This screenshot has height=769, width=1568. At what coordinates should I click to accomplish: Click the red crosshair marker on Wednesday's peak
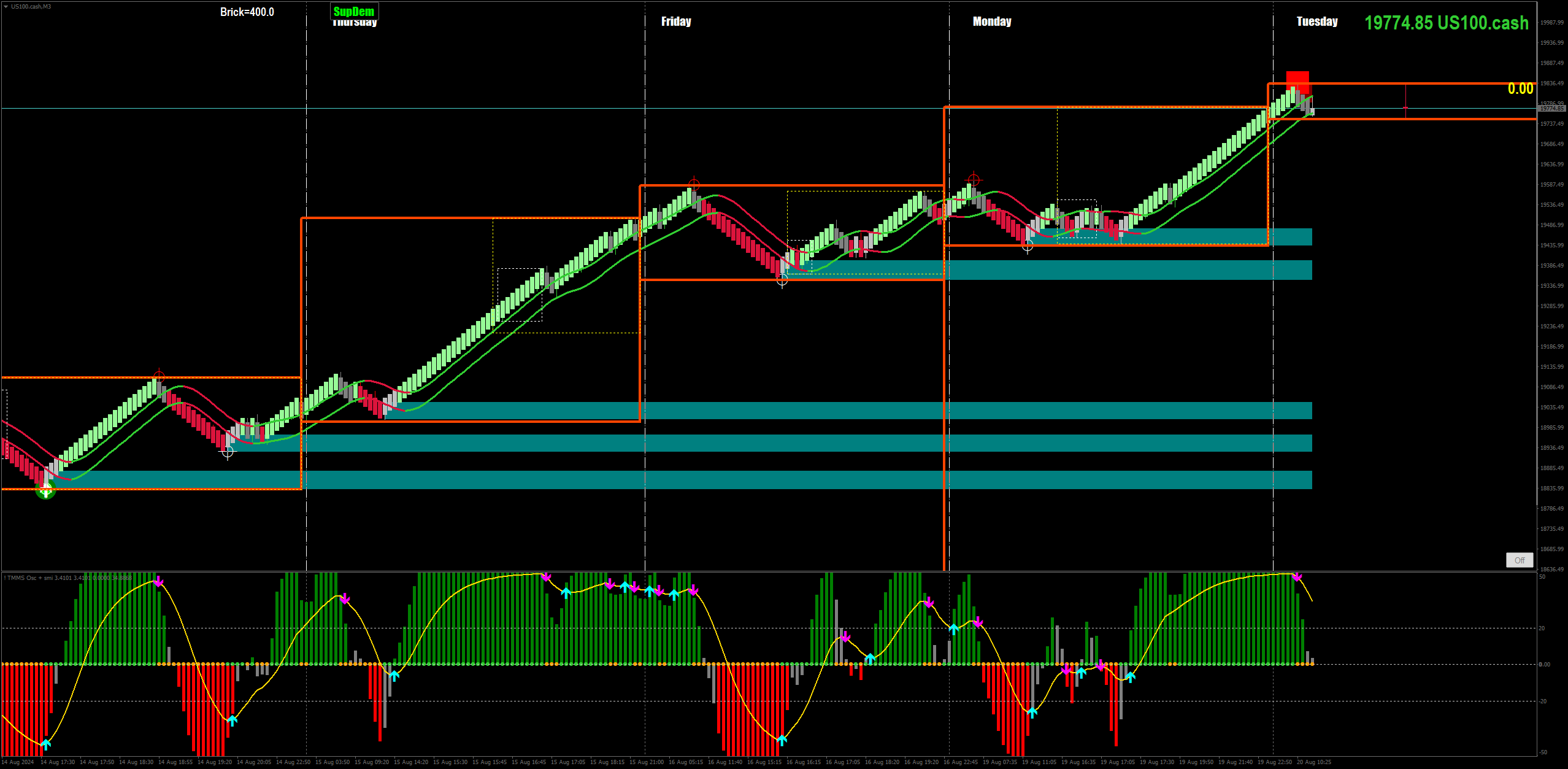pos(159,376)
